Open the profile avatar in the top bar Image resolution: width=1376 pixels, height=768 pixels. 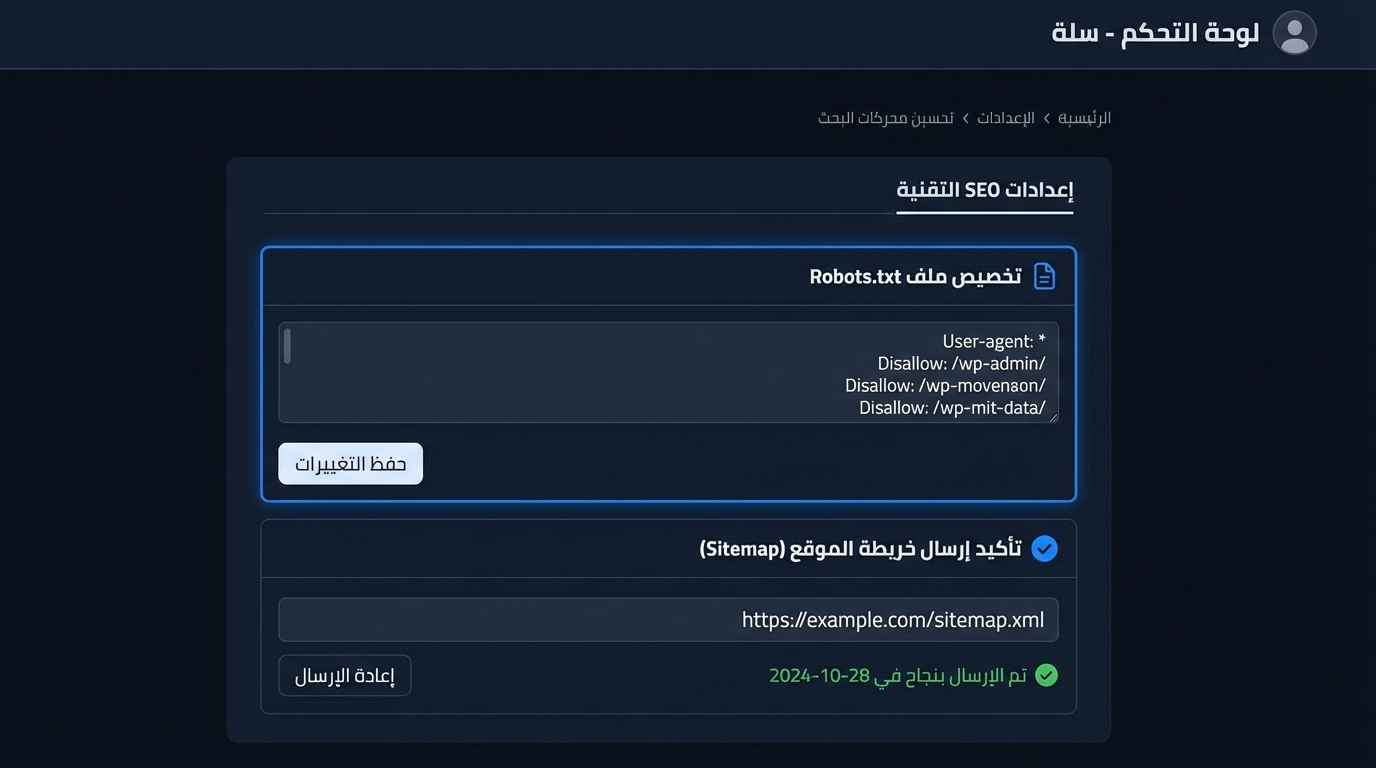coord(1294,33)
